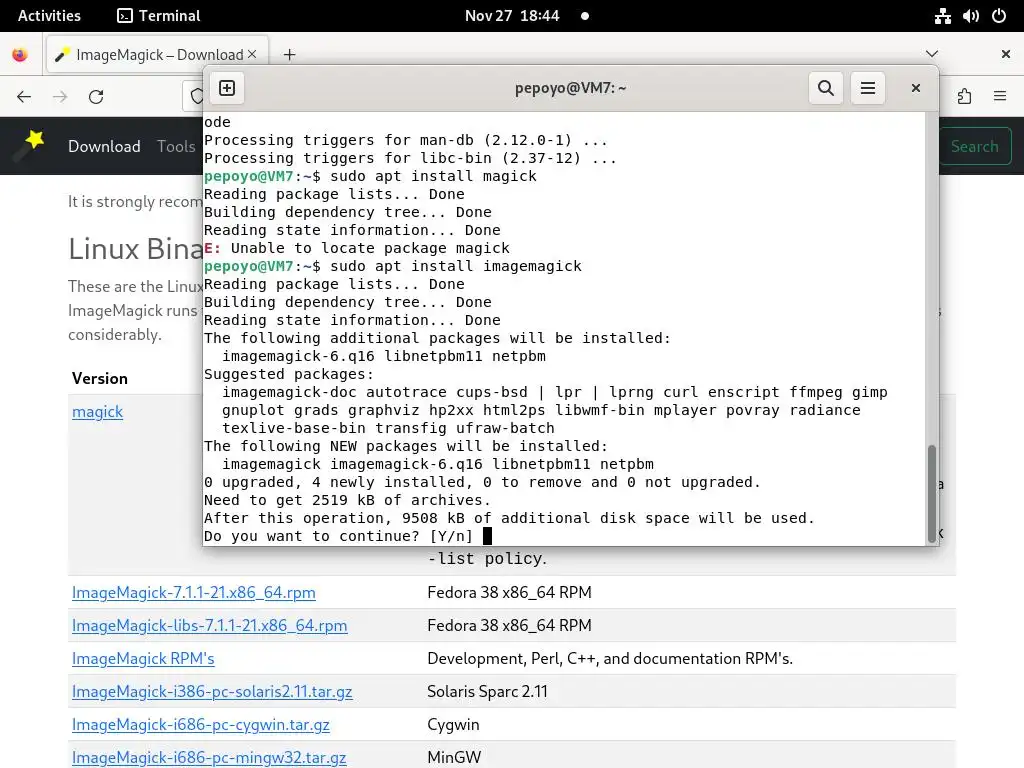This screenshot has height=768, width=1024.
Task: Open a new terminal tab with plus icon
Action: tap(227, 88)
